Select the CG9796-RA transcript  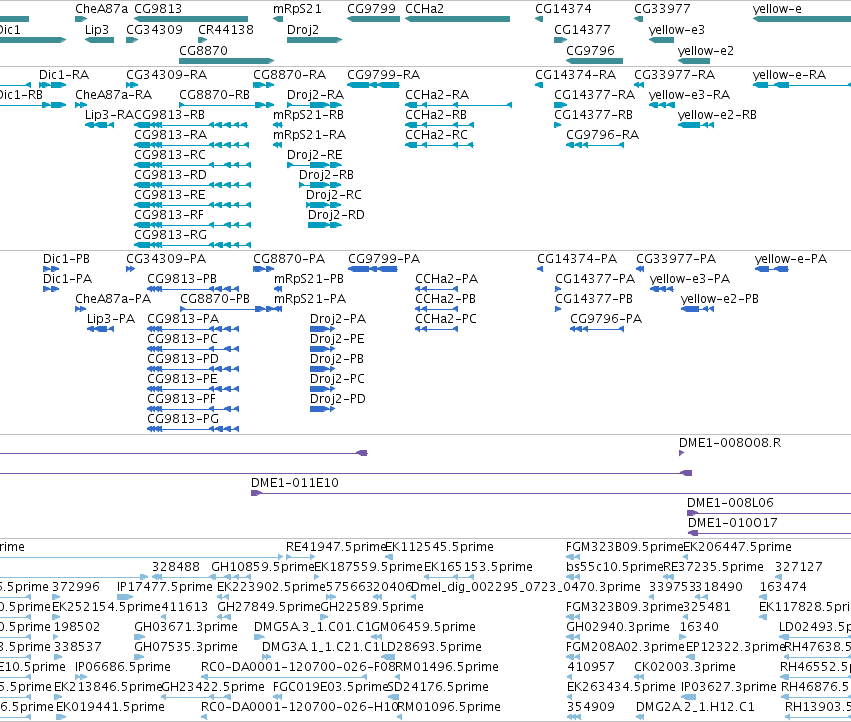[x=594, y=145]
